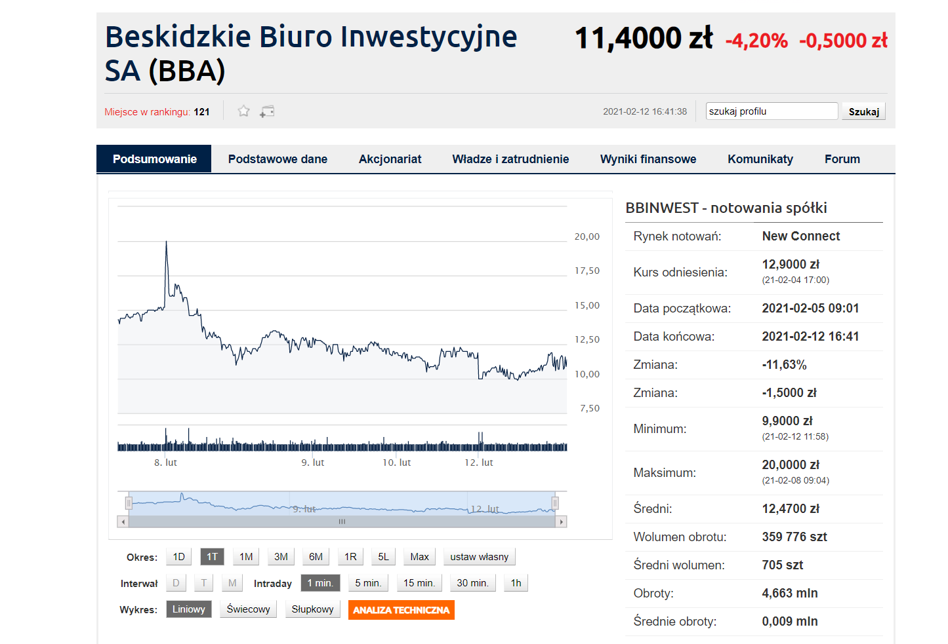
Task: Grab the right range handle of chart navigator
Action: click(x=555, y=503)
